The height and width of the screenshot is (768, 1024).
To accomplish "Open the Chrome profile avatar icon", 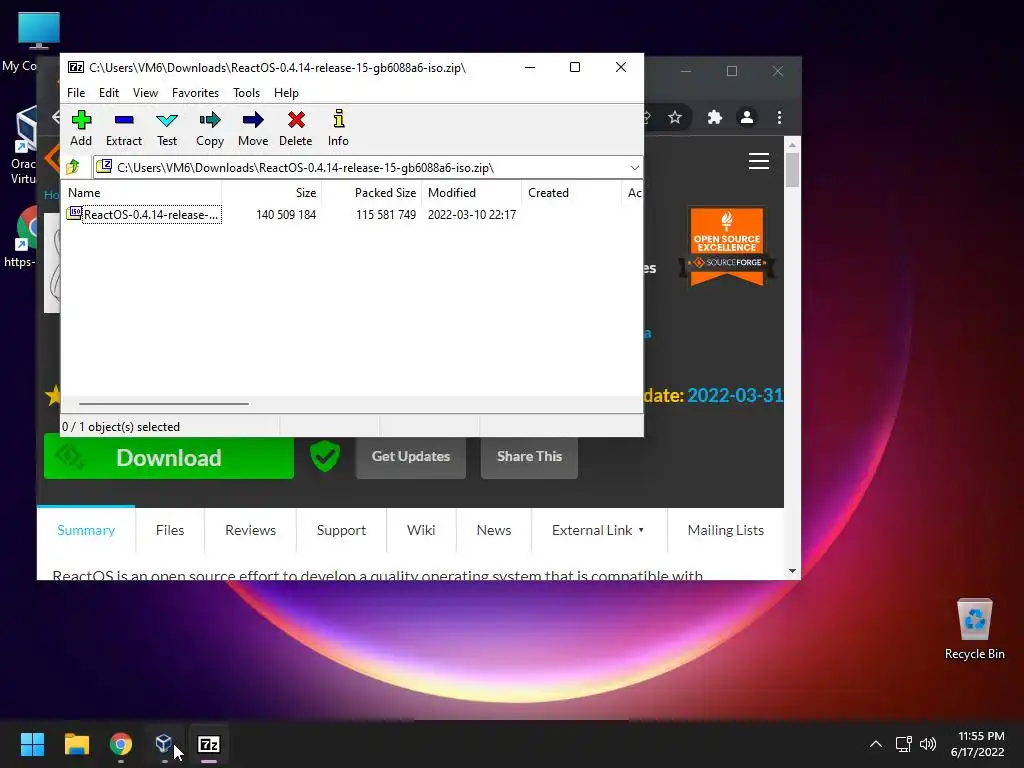I will coord(746,118).
